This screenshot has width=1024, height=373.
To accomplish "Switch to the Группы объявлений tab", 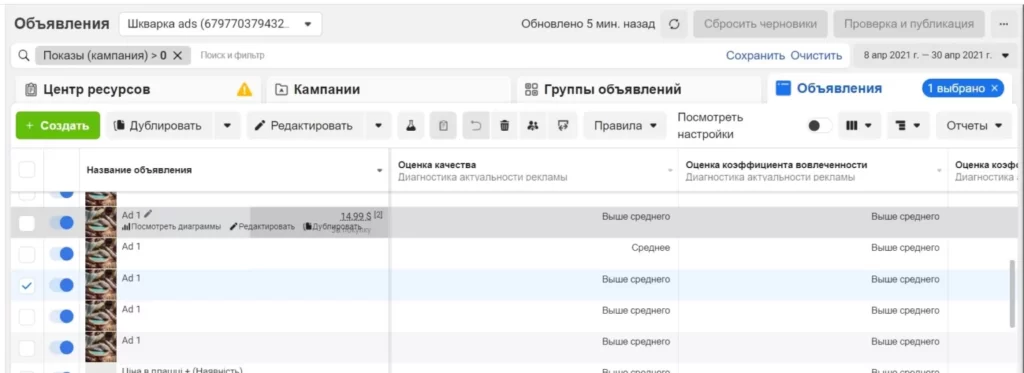I will tap(639, 89).
